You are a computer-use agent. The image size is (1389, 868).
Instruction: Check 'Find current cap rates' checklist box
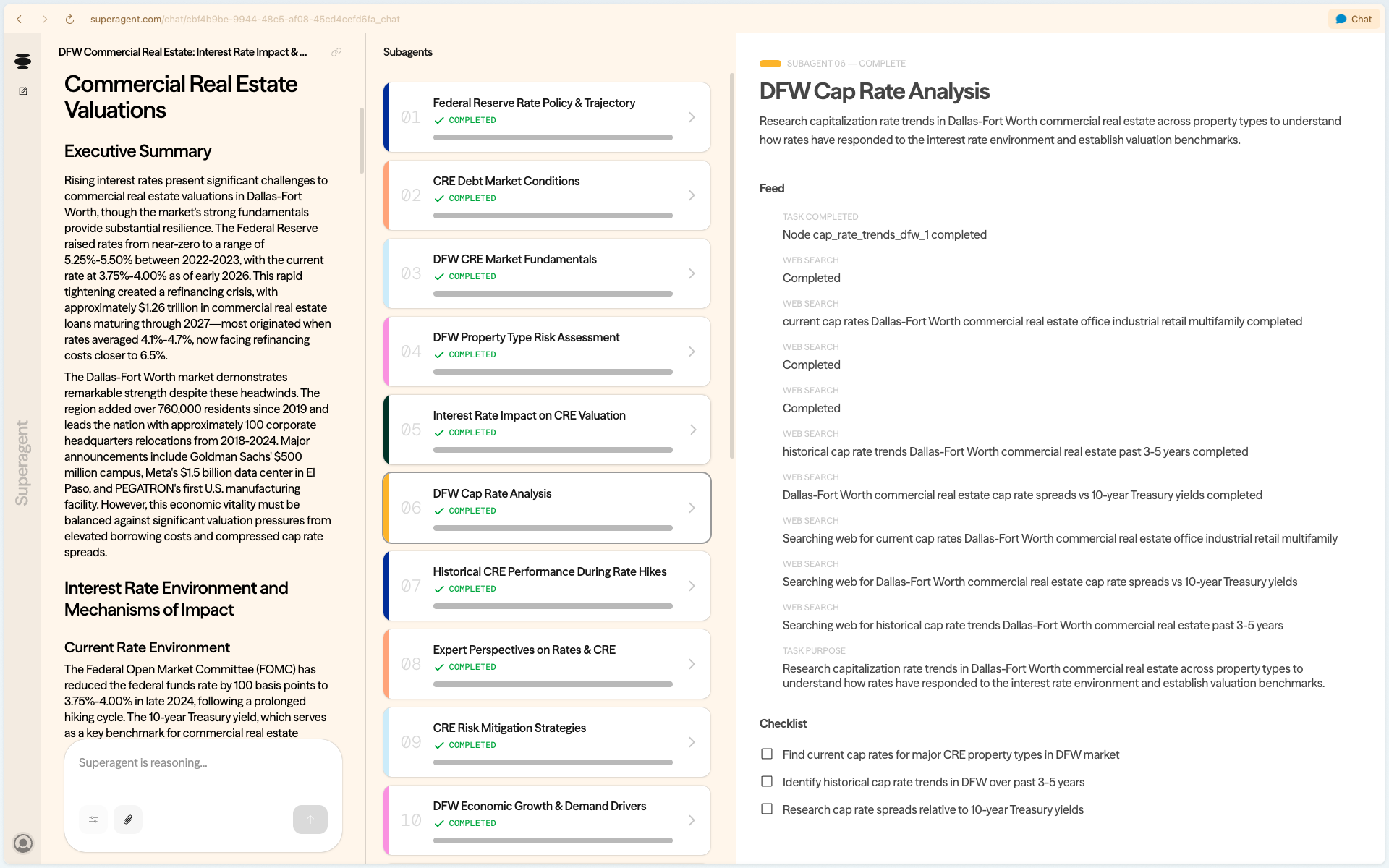[x=767, y=754]
